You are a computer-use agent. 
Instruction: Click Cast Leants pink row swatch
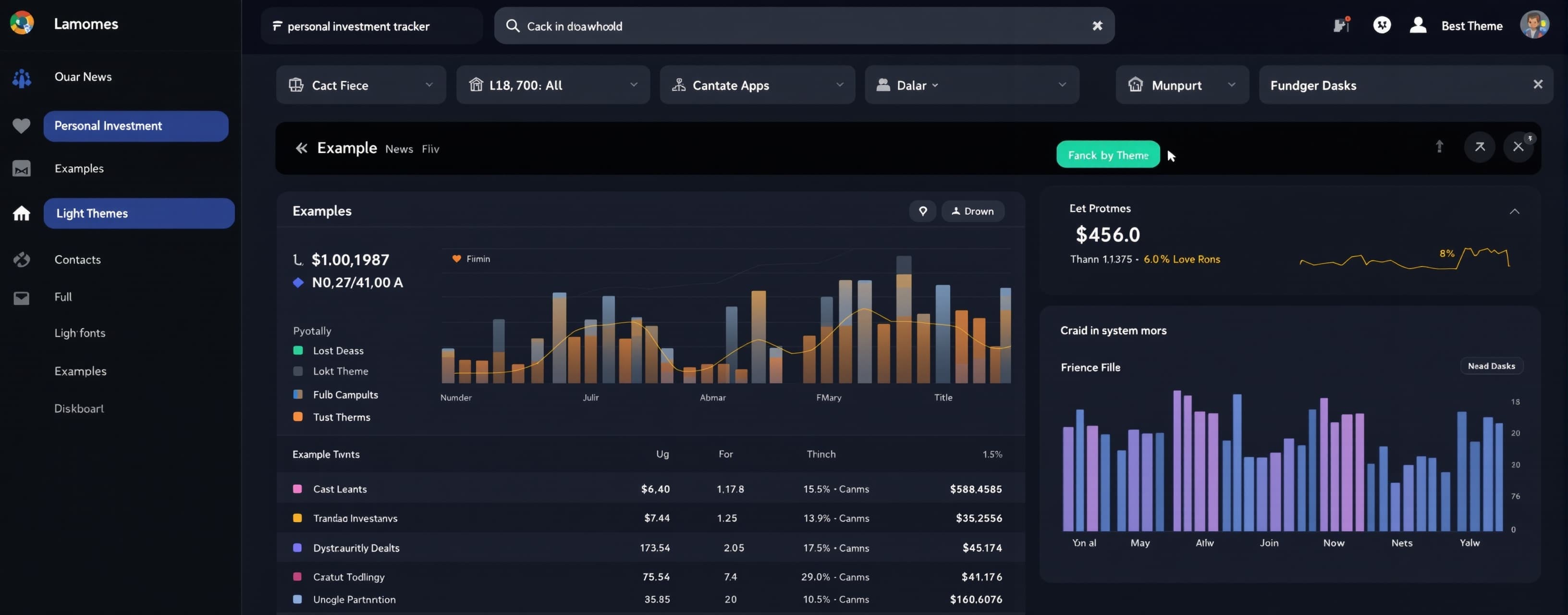coord(298,488)
